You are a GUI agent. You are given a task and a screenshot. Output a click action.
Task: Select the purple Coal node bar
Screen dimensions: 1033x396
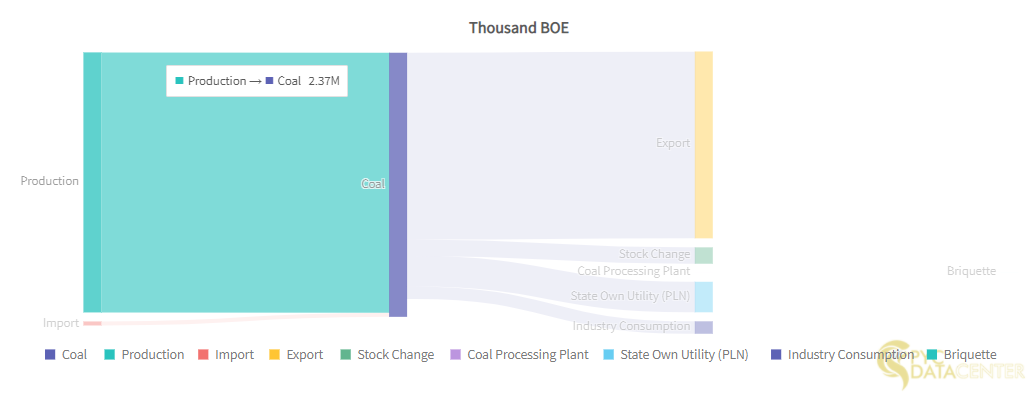pos(398,184)
